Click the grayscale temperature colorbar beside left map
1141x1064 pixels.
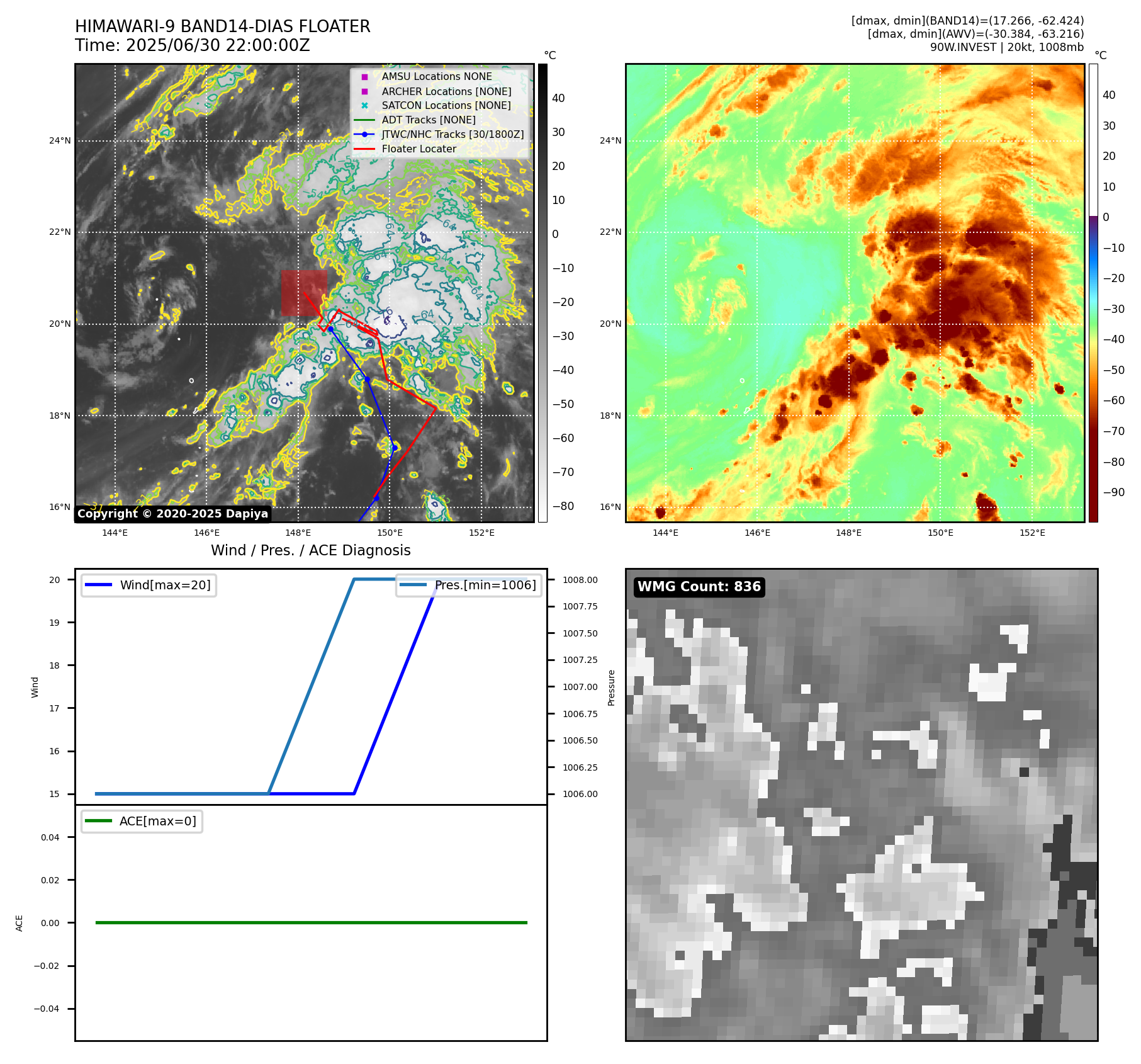pos(542,293)
